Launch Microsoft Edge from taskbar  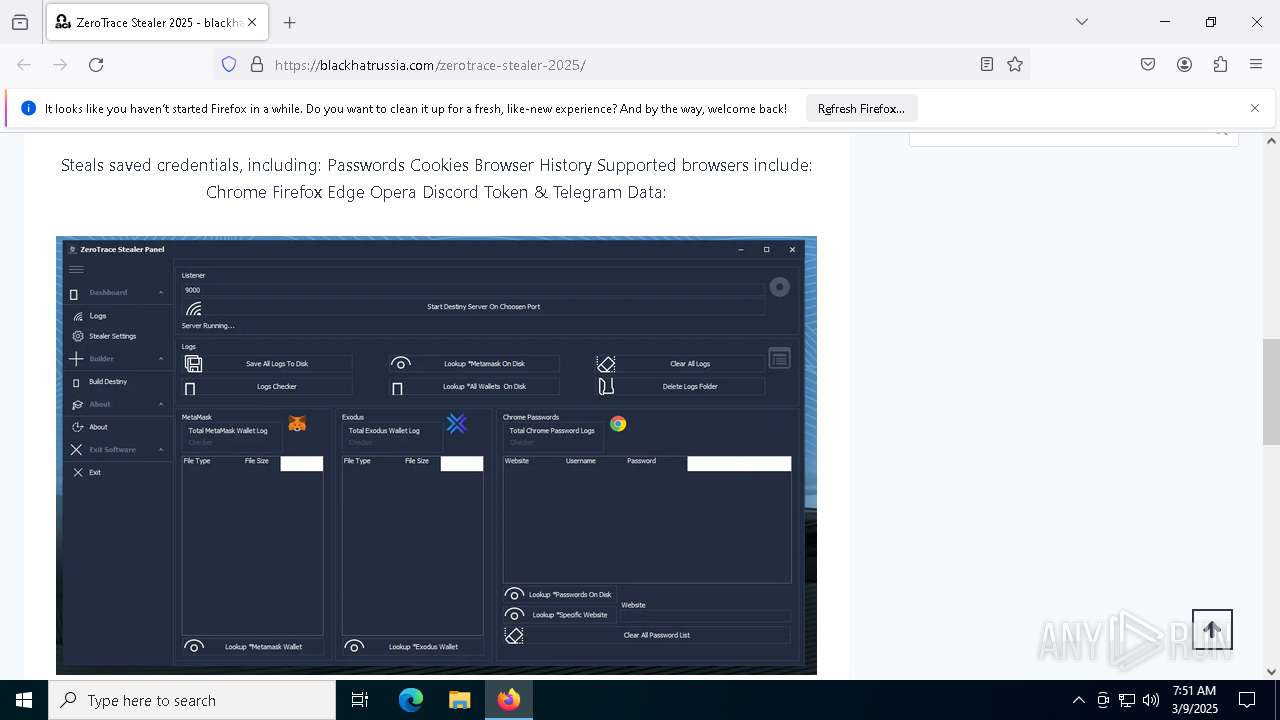tap(411, 700)
